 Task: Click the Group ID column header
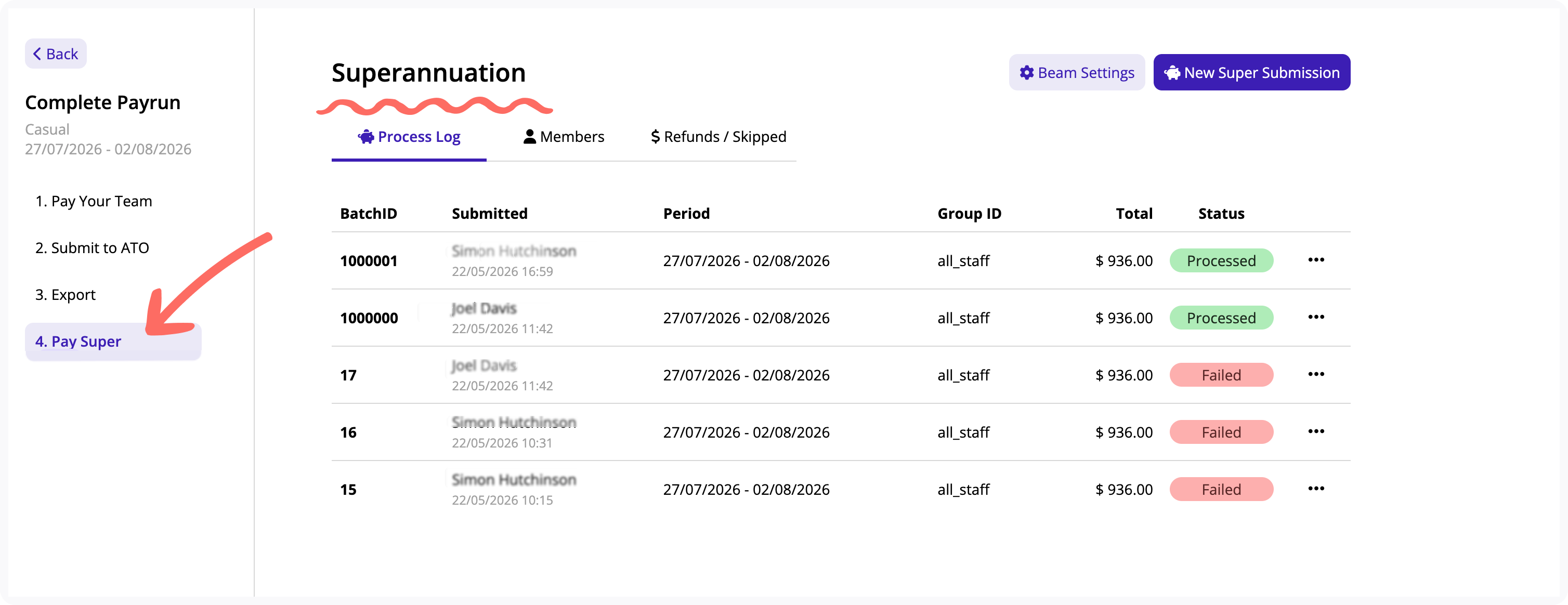(969, 214)
